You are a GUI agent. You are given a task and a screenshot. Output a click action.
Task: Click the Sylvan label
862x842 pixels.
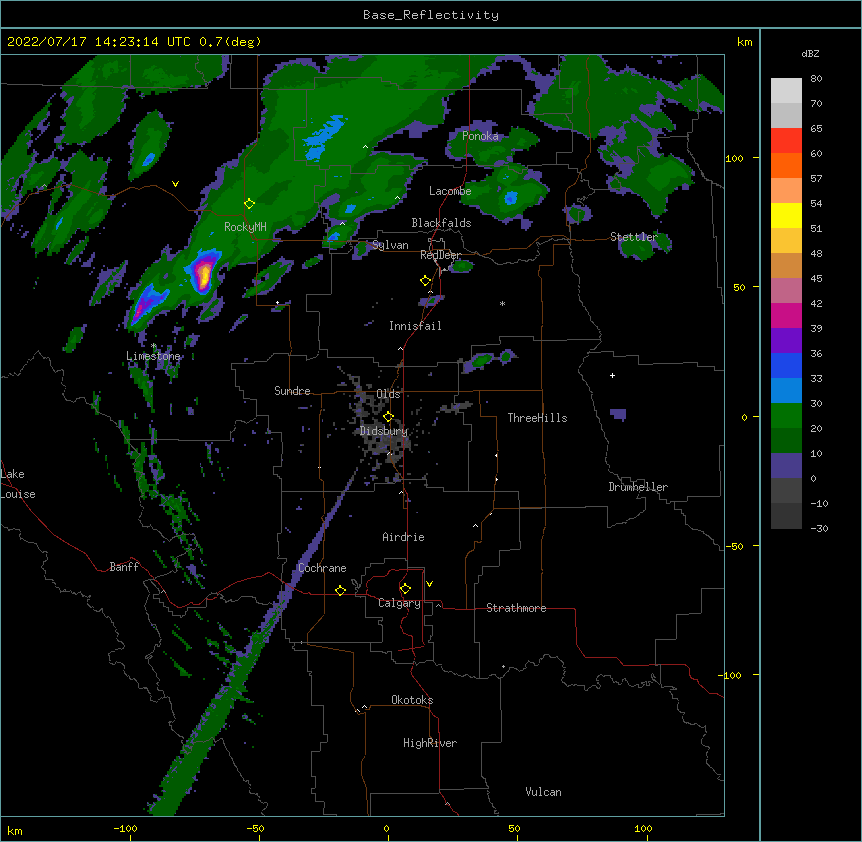[x=390, y=245]
